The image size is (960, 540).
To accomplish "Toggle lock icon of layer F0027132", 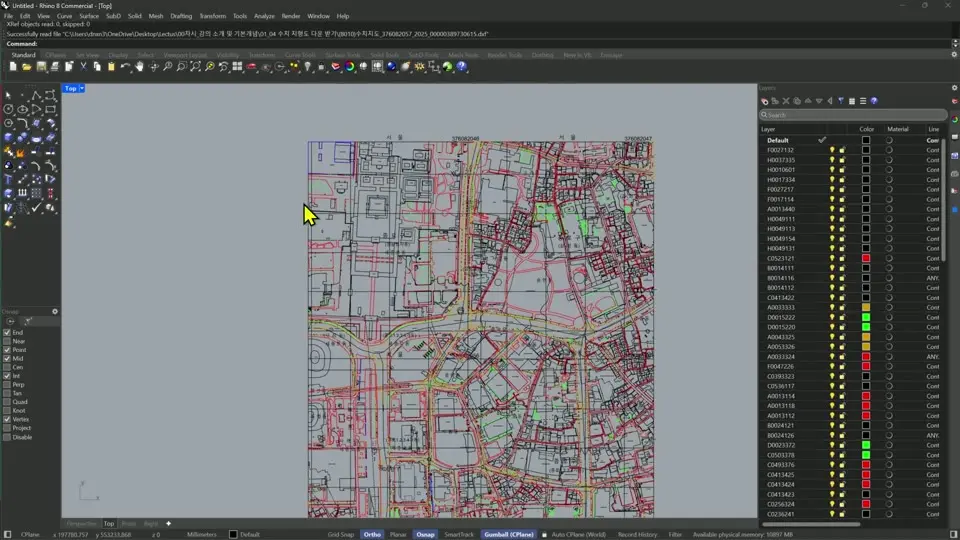I will tap(842, 150).
